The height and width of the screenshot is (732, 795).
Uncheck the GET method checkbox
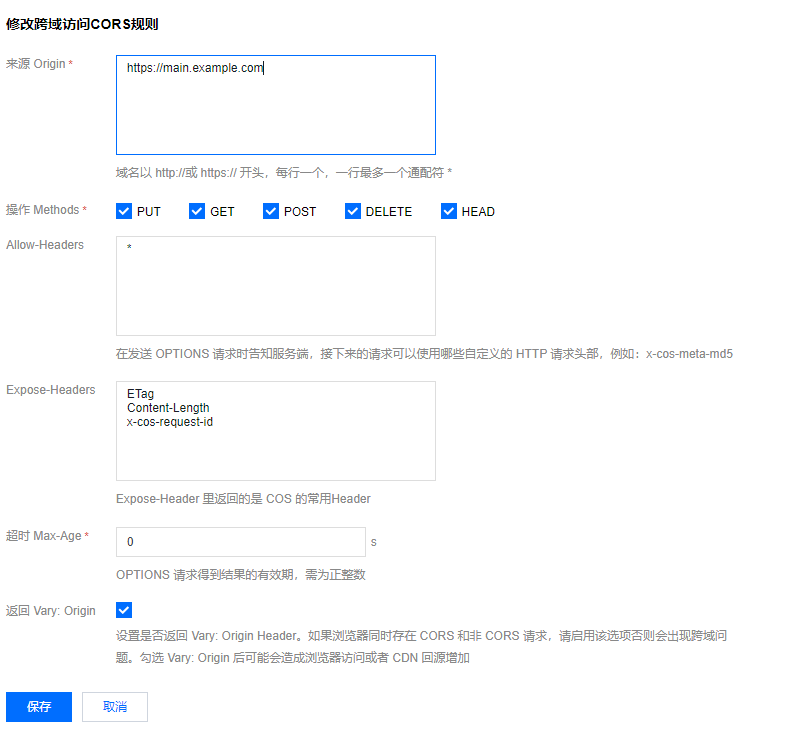click(197, 211)
